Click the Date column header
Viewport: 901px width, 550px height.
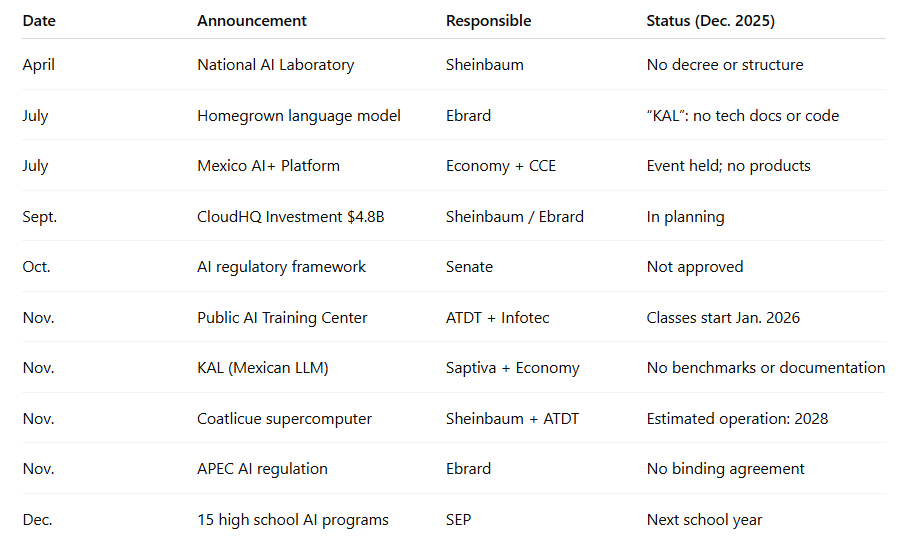coord(38,21)
